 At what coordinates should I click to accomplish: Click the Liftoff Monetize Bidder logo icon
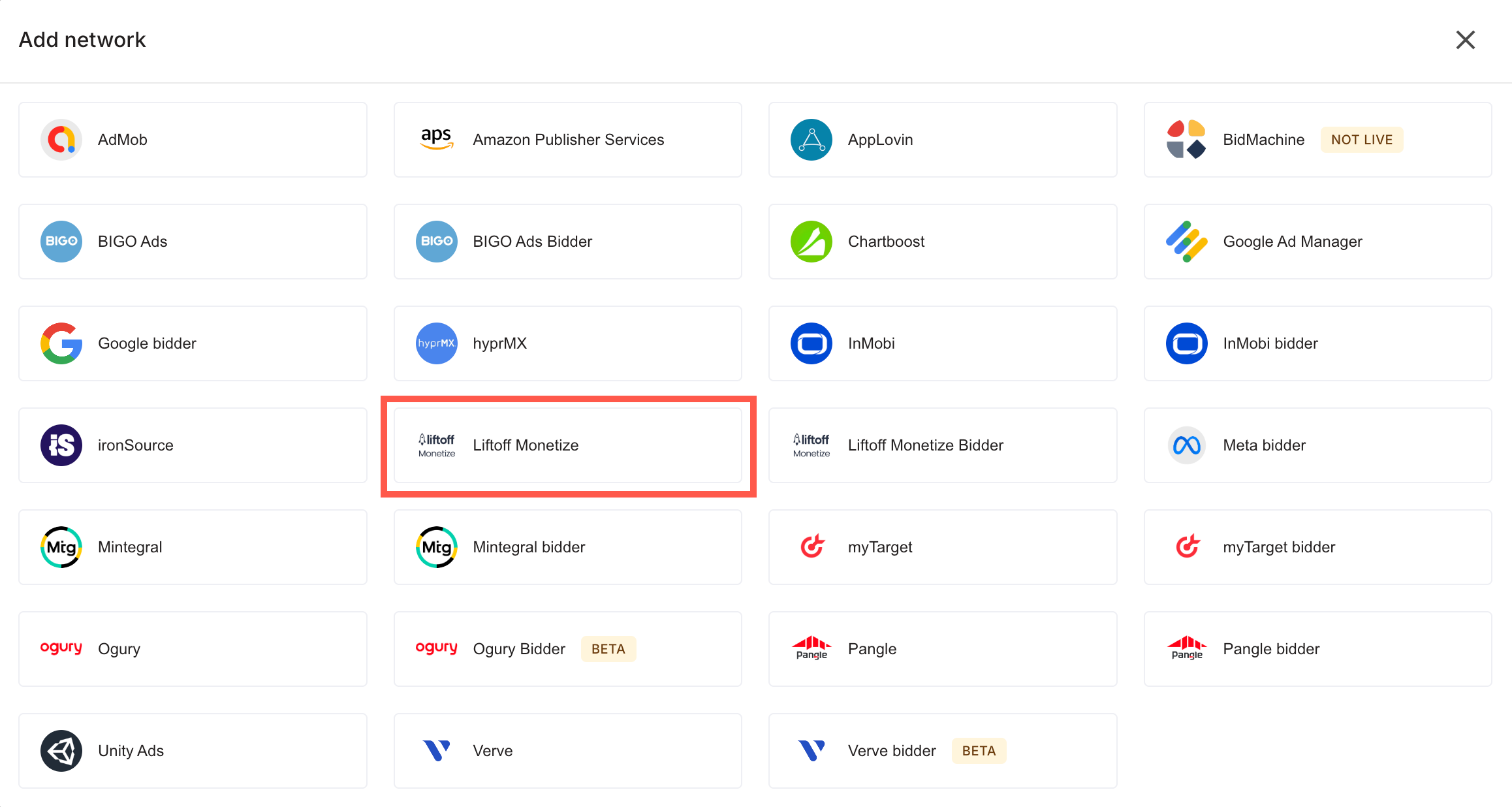click(x=811, y=445)
